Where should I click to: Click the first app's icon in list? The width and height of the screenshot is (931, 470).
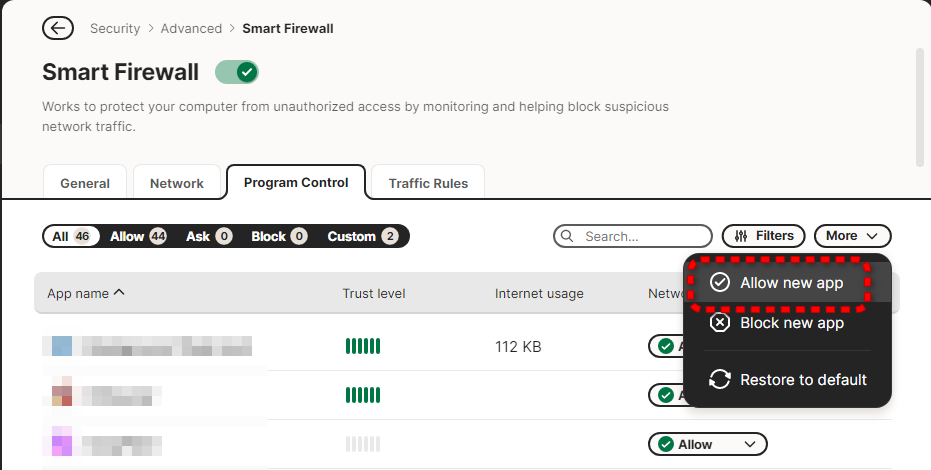(x=62, y=347)
